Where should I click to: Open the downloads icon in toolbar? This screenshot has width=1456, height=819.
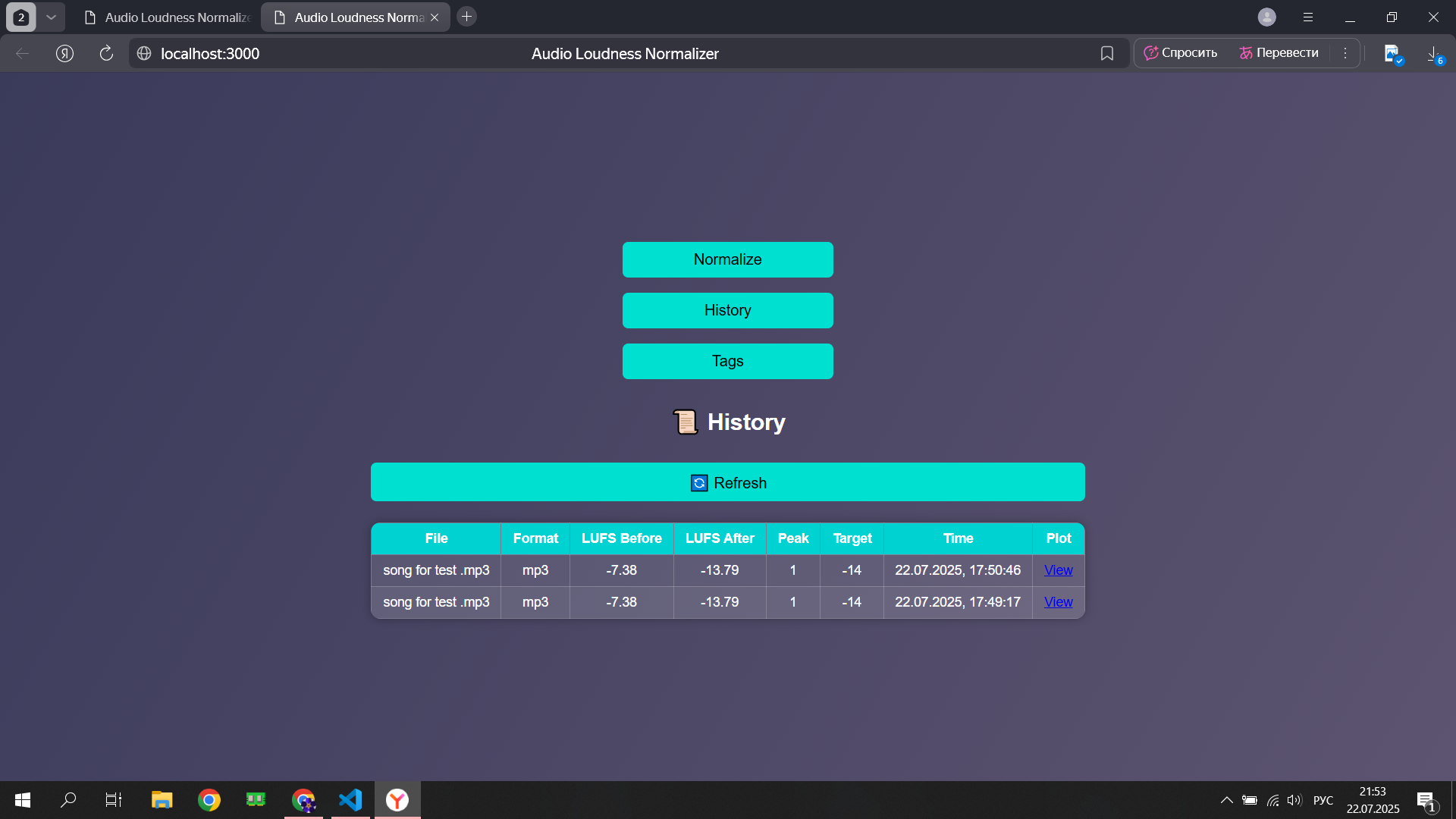pyautogui.click(x=1432, y=54)
